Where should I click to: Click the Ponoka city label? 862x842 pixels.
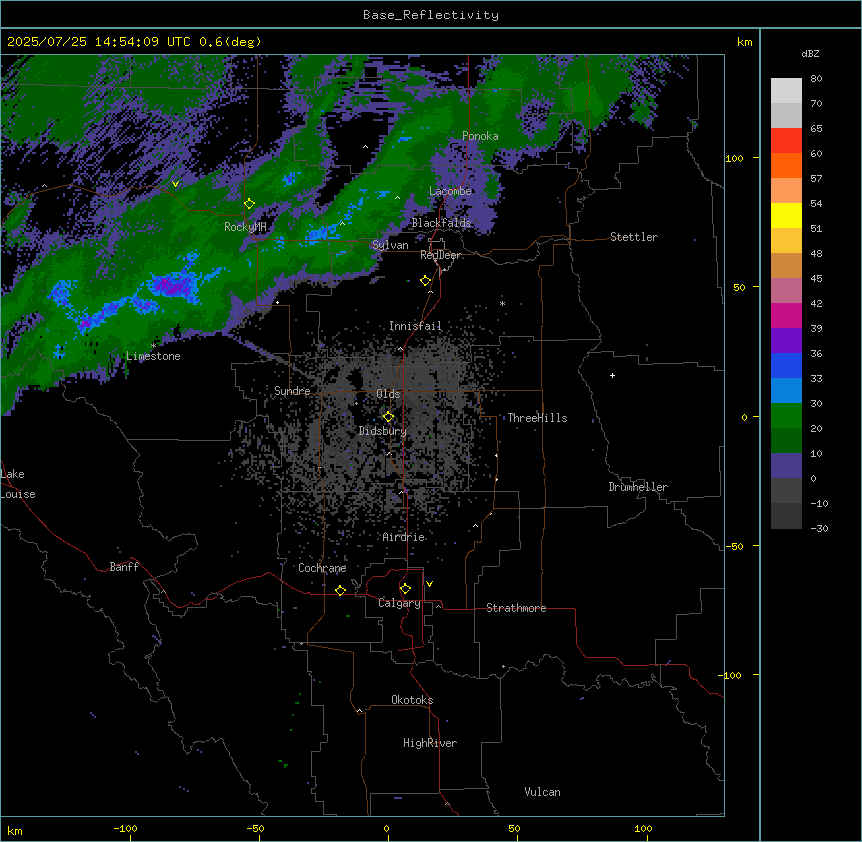[480, 136]
